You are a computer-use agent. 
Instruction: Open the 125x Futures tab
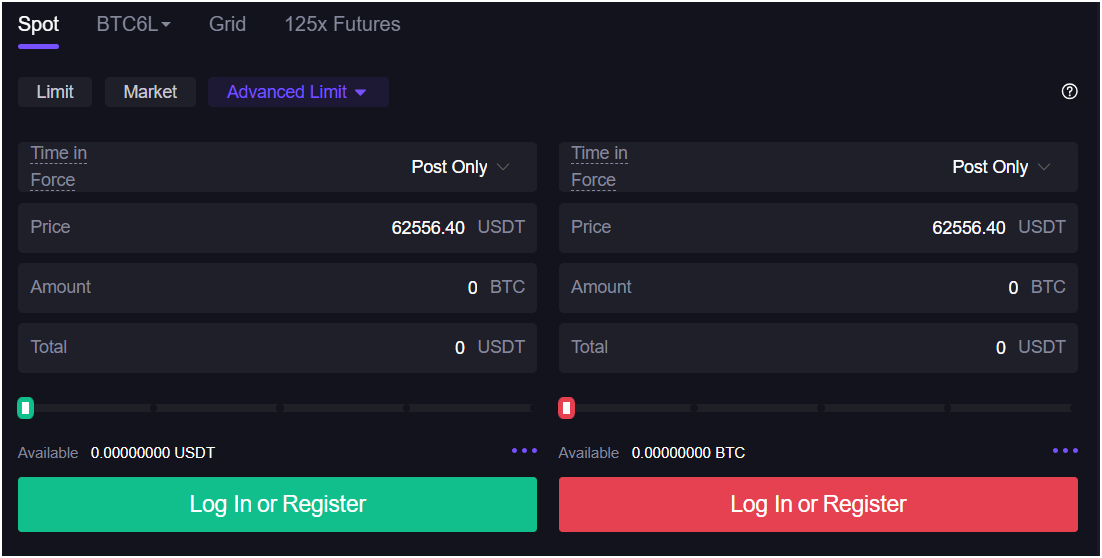pos(342,25)
